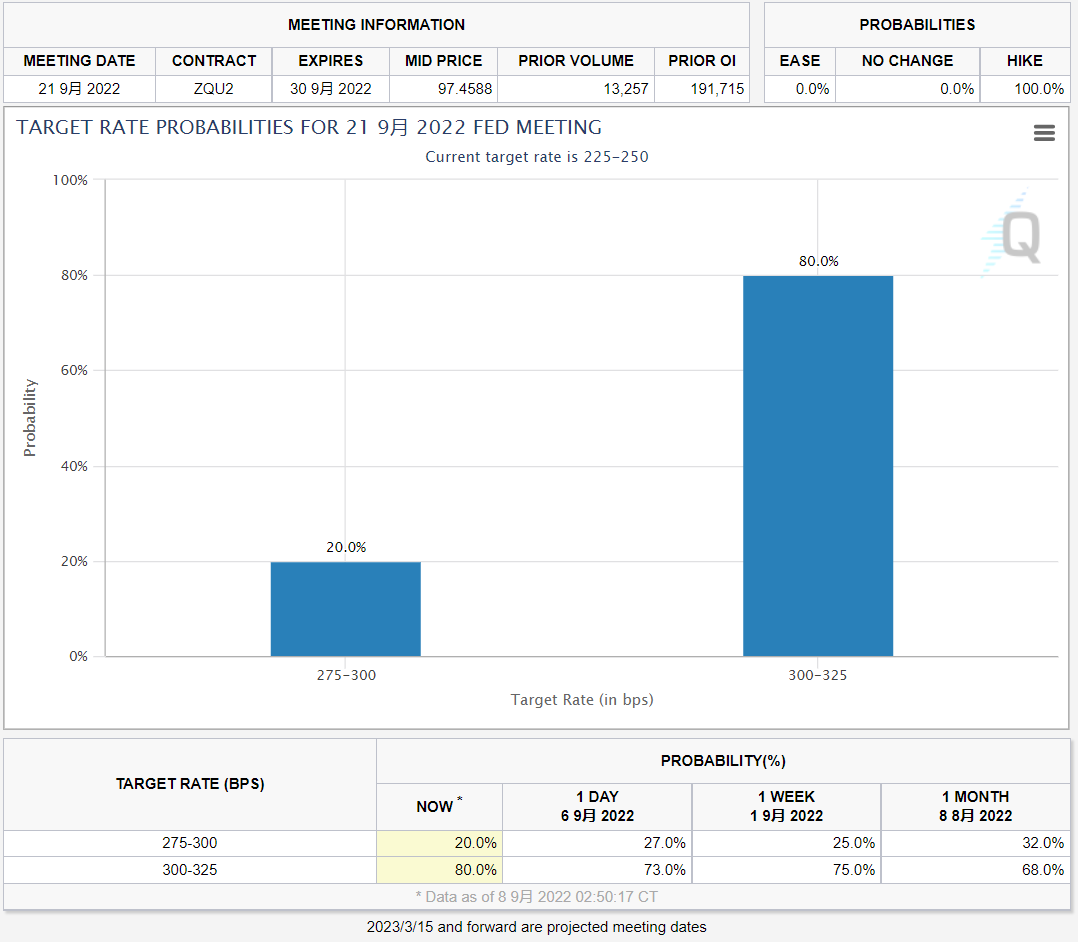Open the chart context menu hamburger icon
The width and height of the screenshot is (1078, 942).
pos(1044,133)
